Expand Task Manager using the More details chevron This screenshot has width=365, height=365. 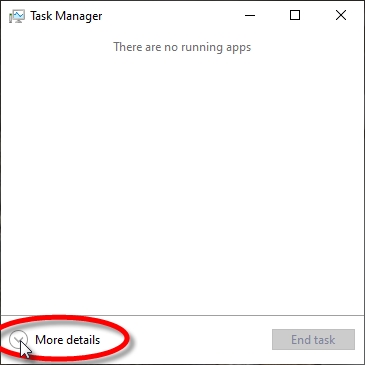pos(18,340)
